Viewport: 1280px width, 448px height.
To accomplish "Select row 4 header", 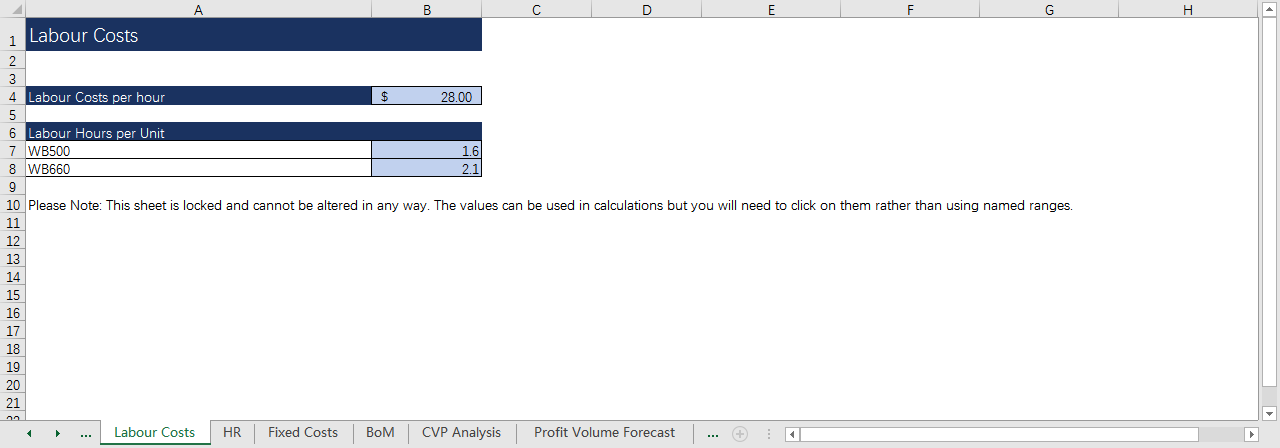I will [x=12, y=97].
